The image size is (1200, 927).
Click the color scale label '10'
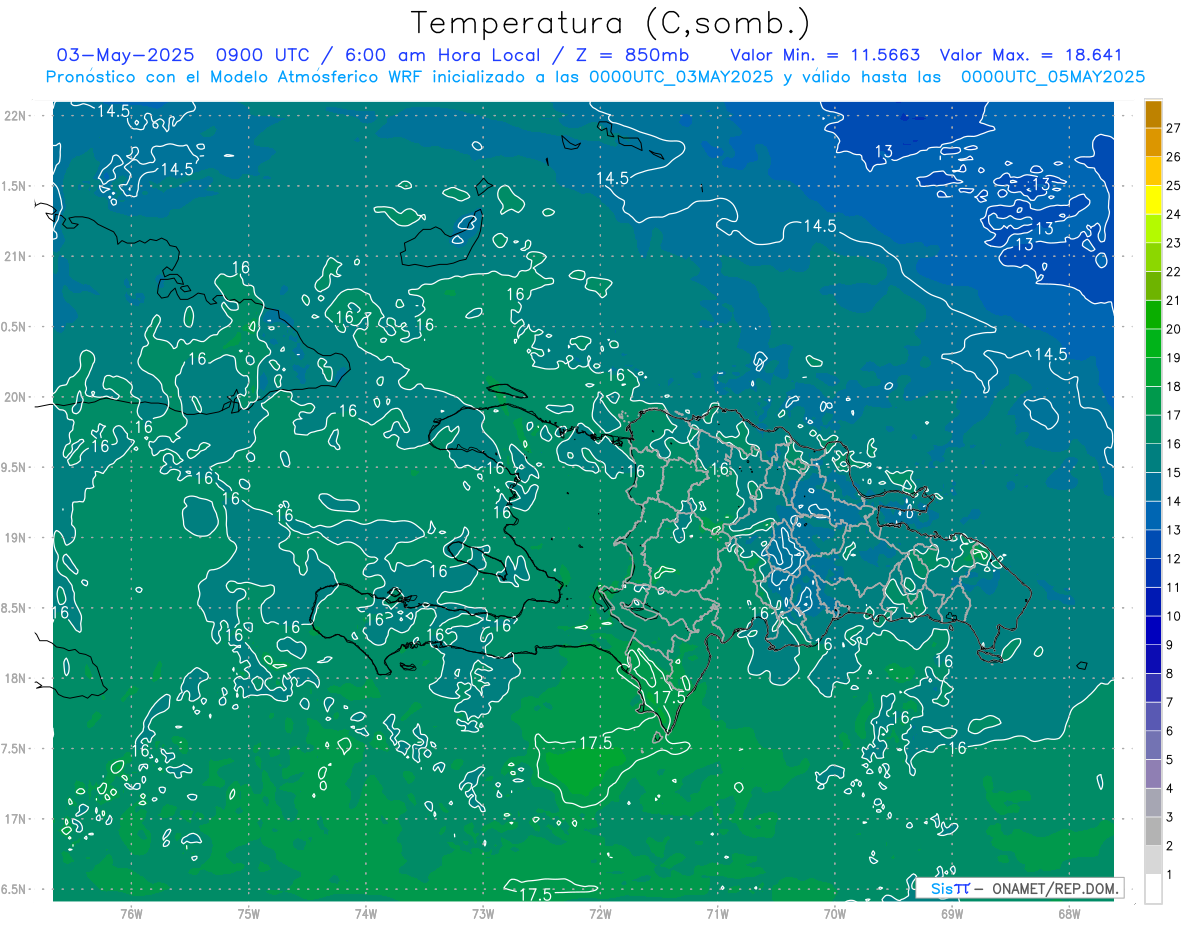coord(1173,617)
